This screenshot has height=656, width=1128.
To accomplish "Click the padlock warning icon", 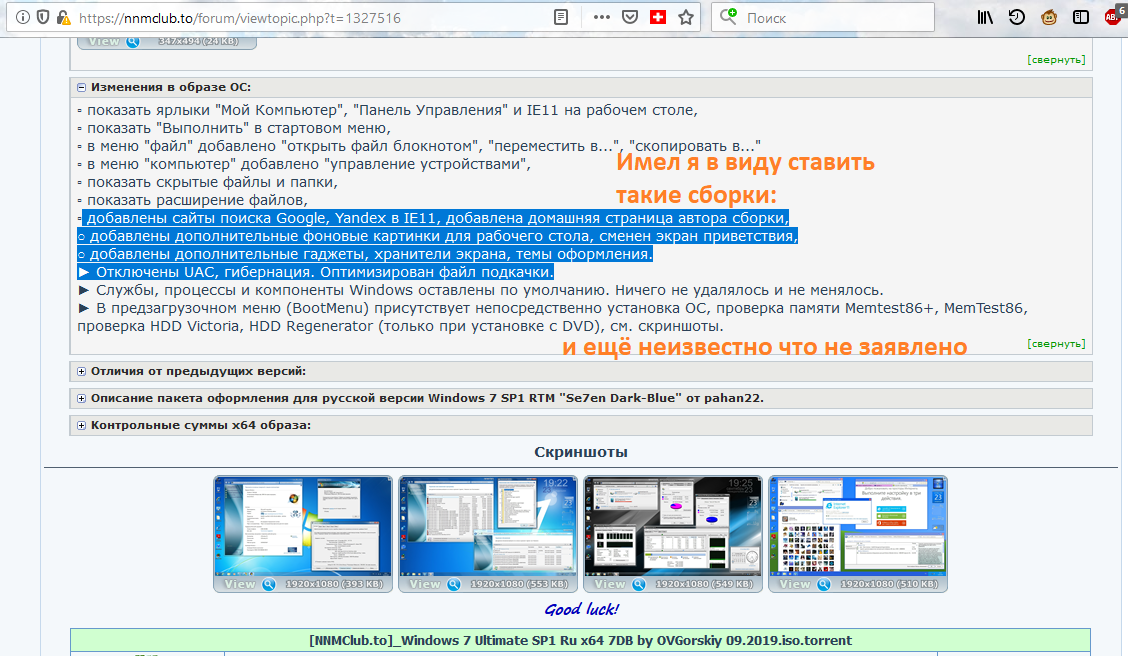I will click(x=63, y=17).
